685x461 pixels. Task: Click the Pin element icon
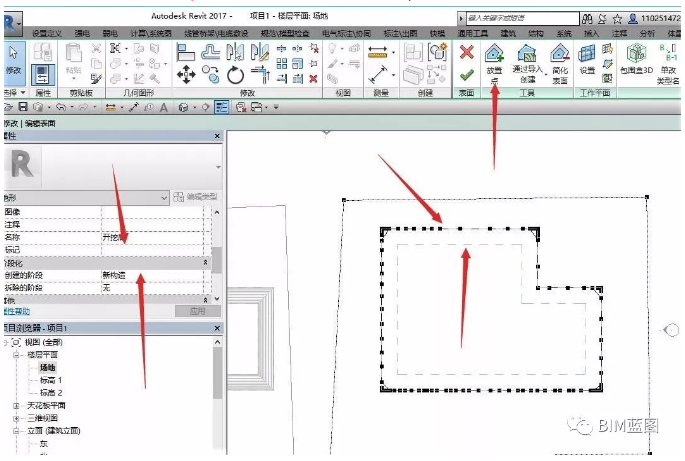point(313,64)
